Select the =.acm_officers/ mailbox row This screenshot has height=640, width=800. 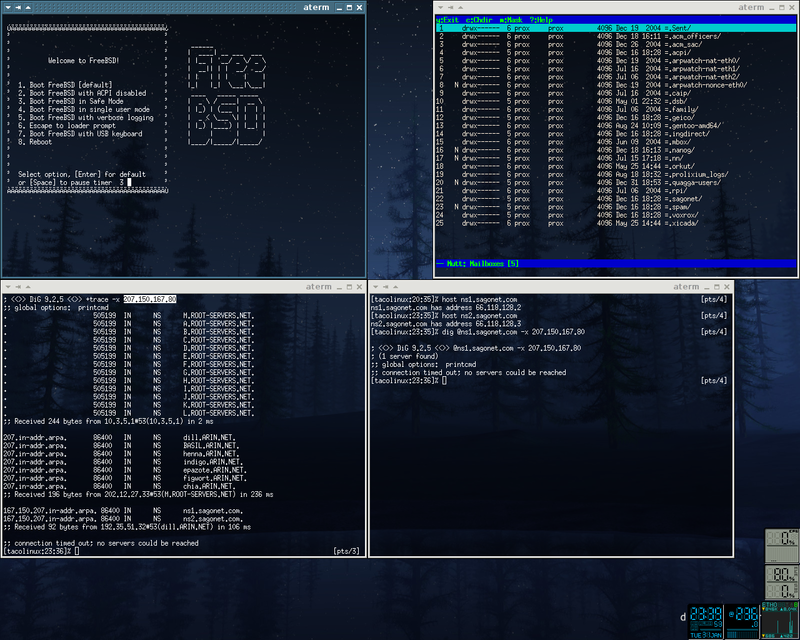[616, 36]
